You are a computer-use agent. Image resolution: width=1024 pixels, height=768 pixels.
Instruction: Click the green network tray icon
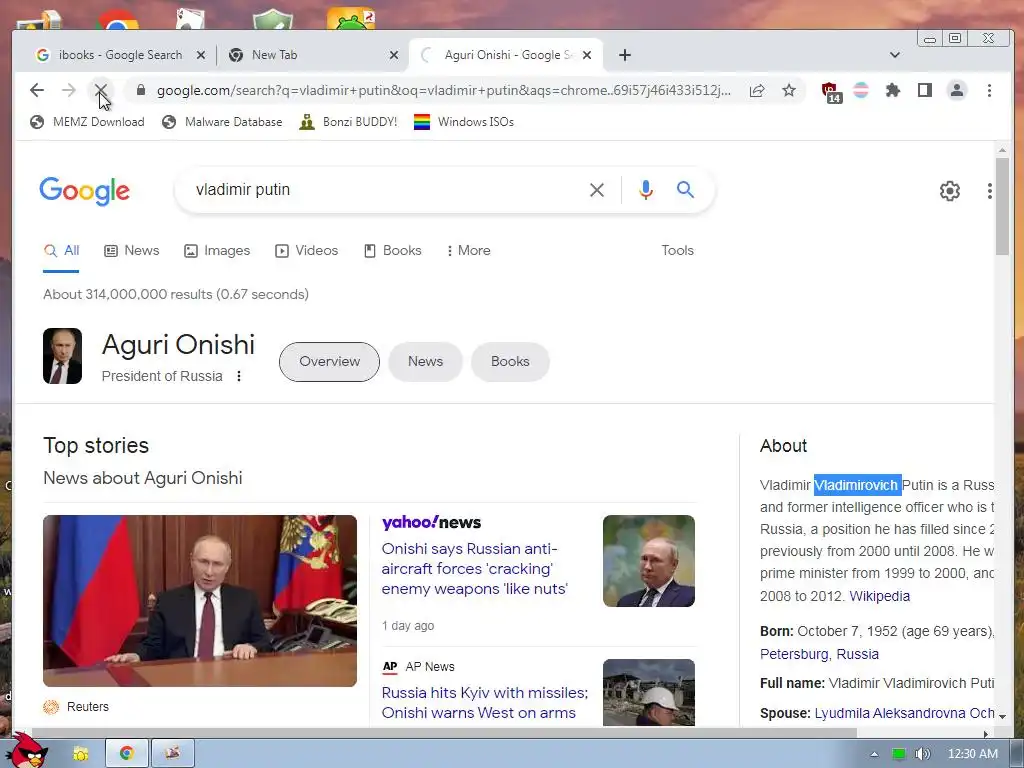point(899,754)
